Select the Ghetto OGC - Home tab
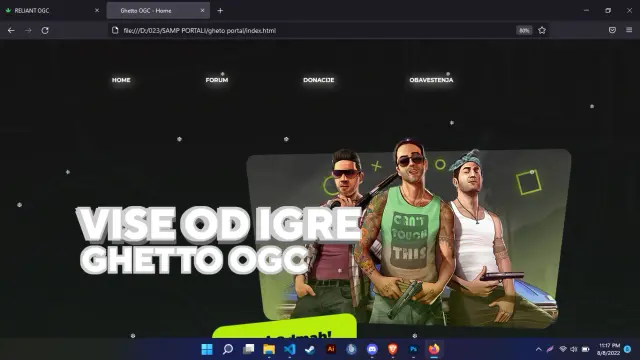 [158, 10]
